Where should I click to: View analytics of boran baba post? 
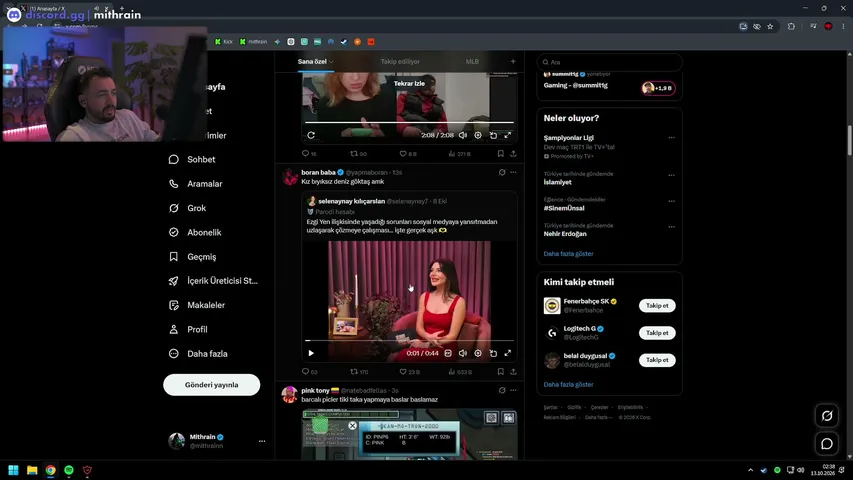coord(460,372)
